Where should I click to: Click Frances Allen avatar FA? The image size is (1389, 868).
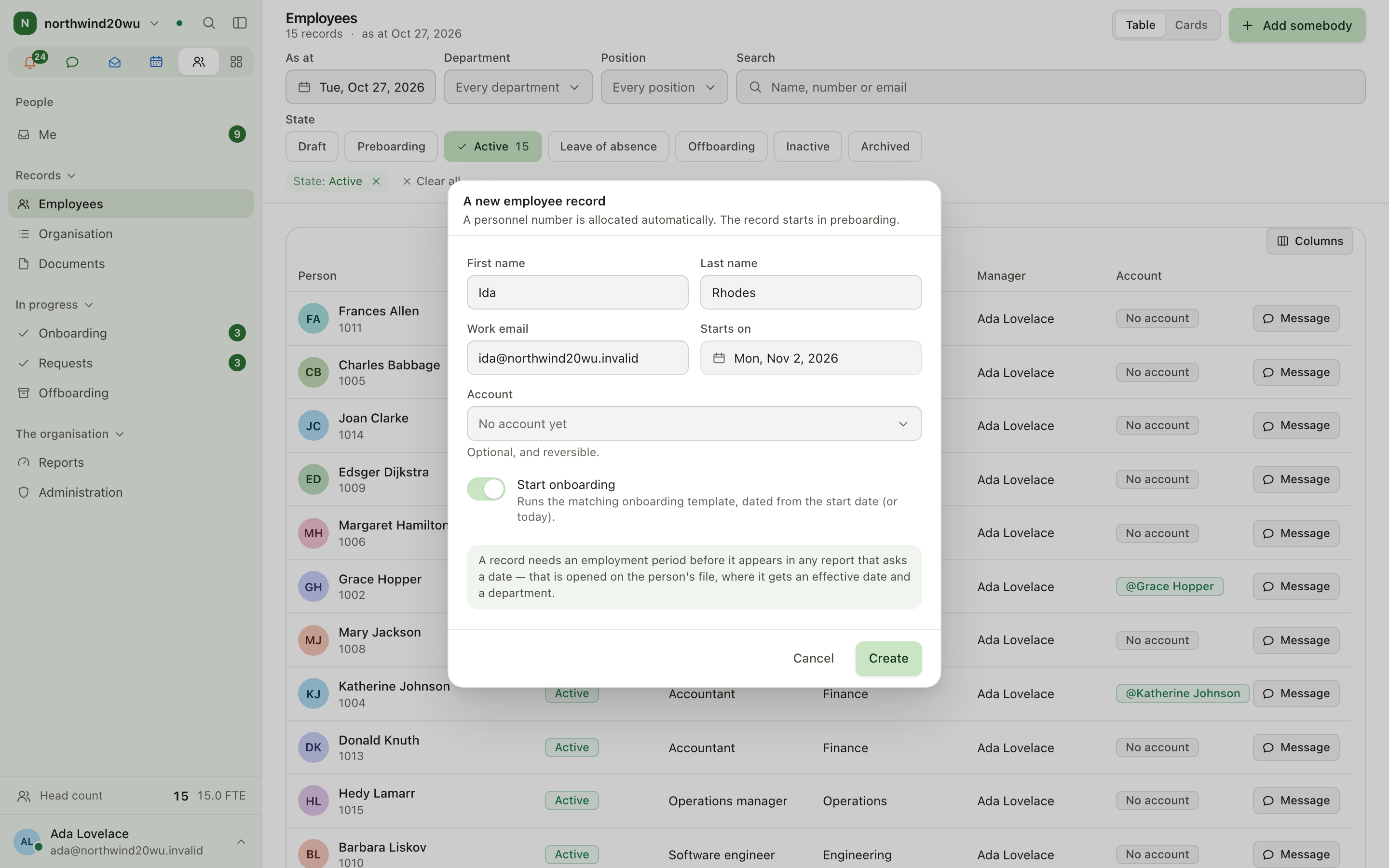[x=313, y=319]
